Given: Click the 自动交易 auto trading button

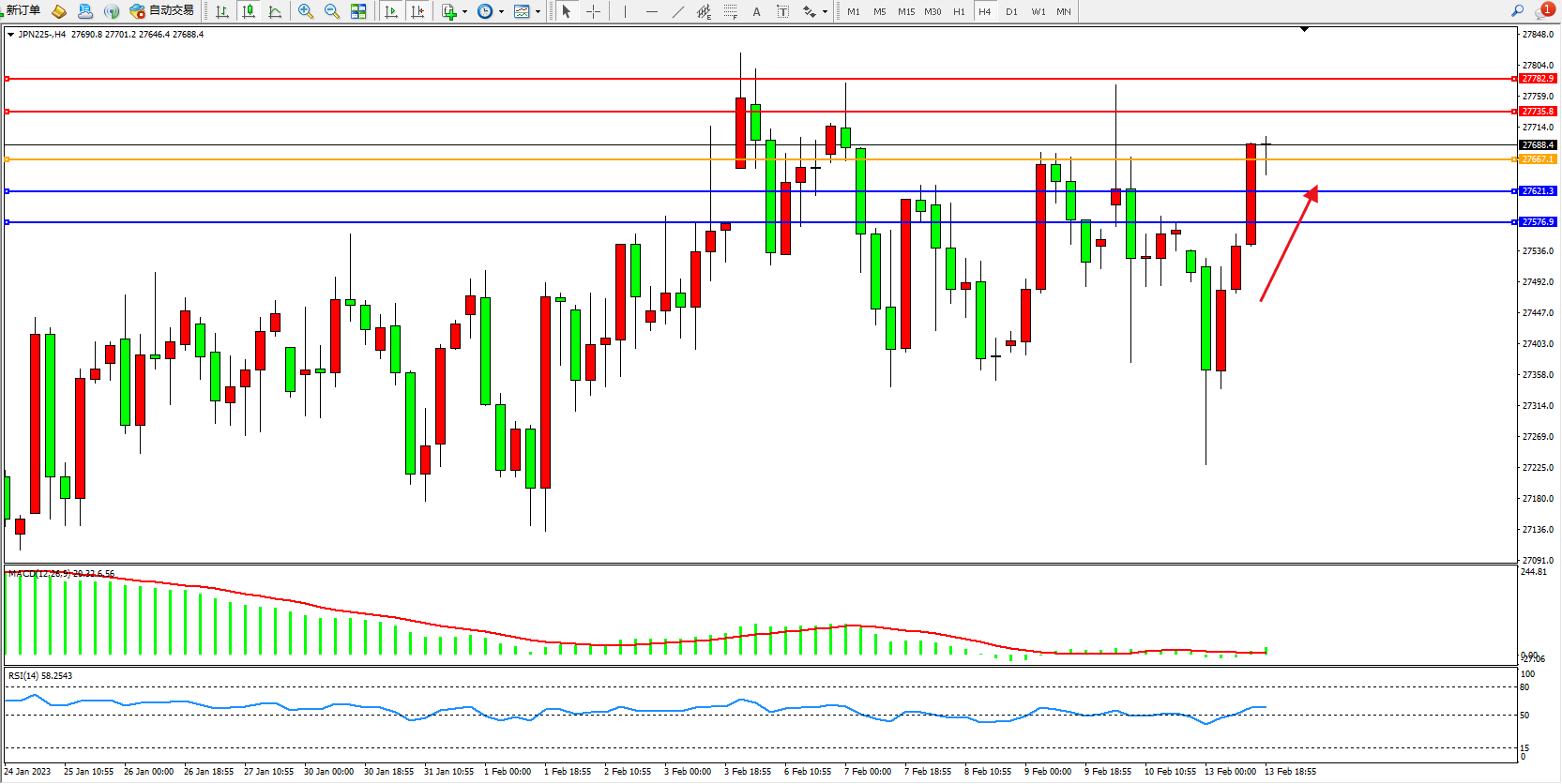Looking at the screenshot, I should (x=162, y=10).
